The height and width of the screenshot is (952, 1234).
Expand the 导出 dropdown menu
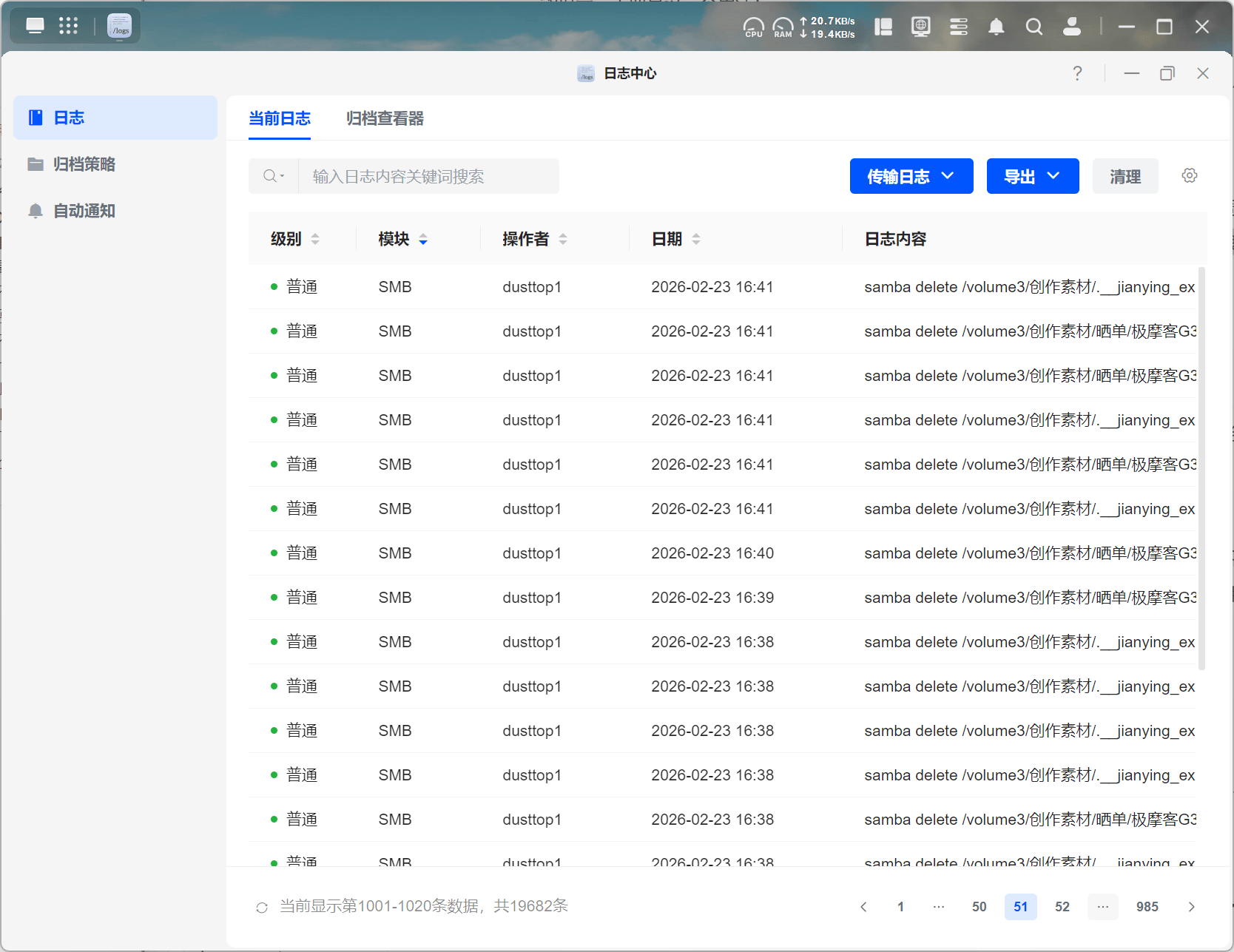(x=1032, y=176)
